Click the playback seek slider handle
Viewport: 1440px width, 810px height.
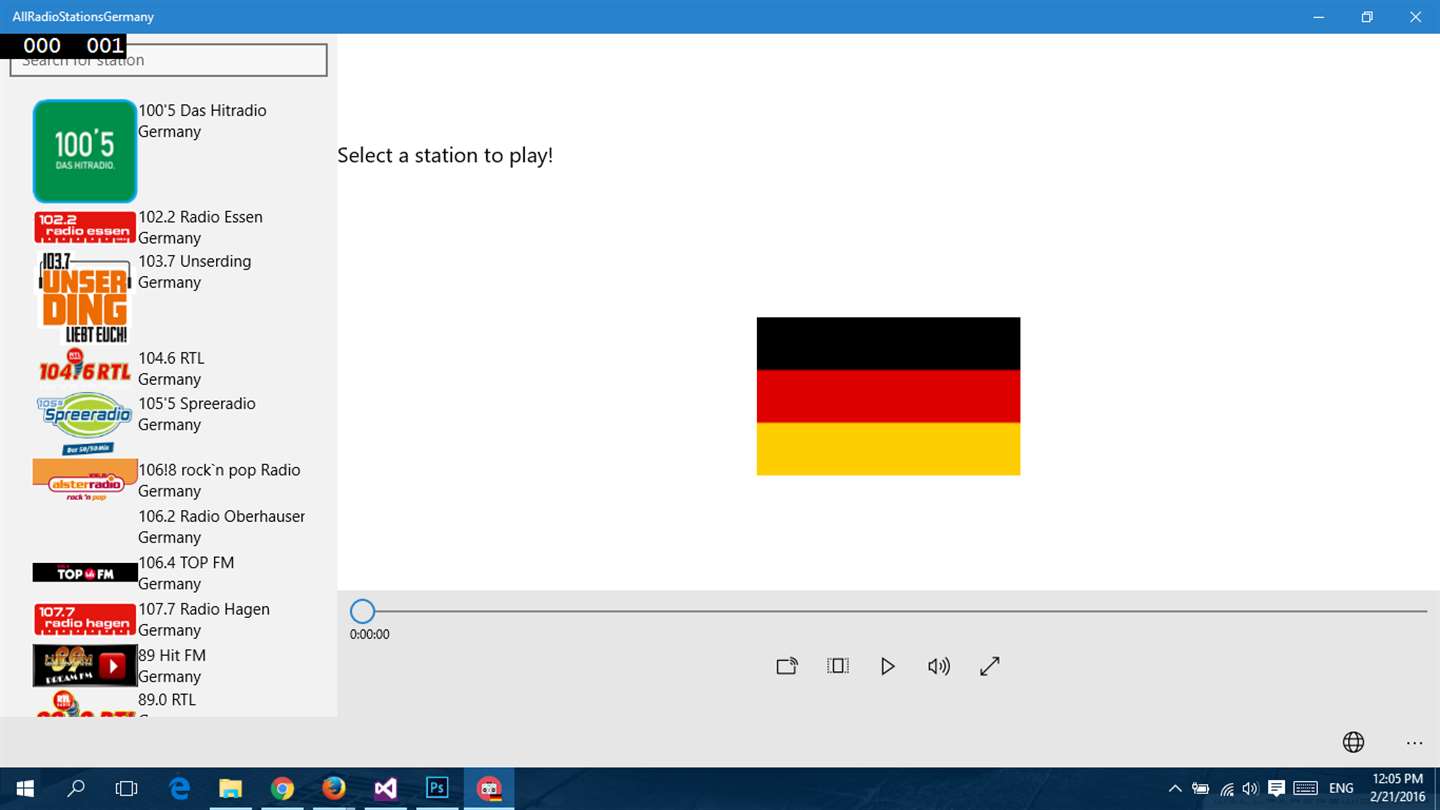click(362, 611)
